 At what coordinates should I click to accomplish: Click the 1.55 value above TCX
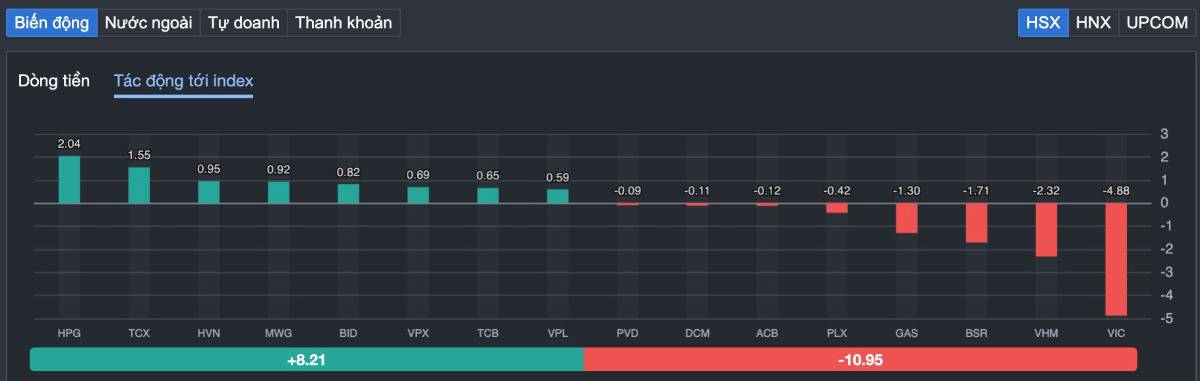point(139,155)
